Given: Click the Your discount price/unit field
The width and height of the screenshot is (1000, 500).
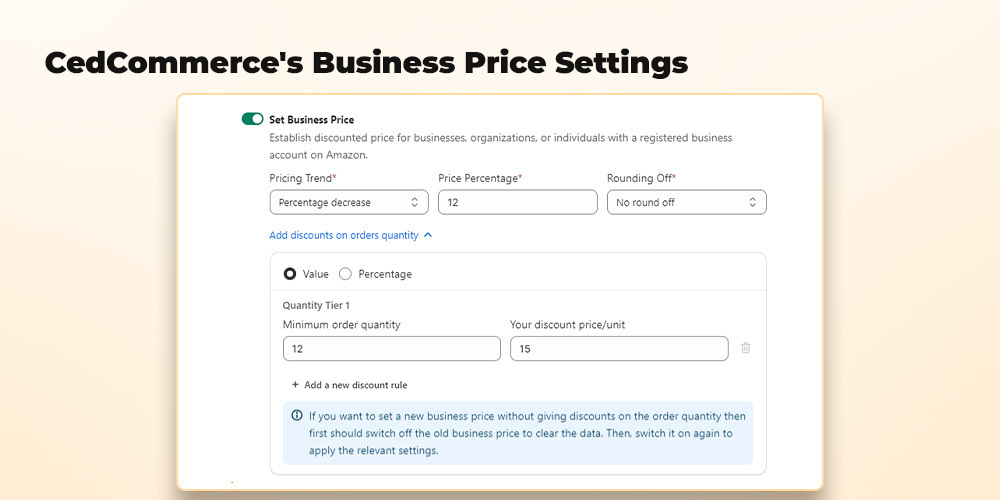Looking at the screenshot, I should tap(619, 349).
